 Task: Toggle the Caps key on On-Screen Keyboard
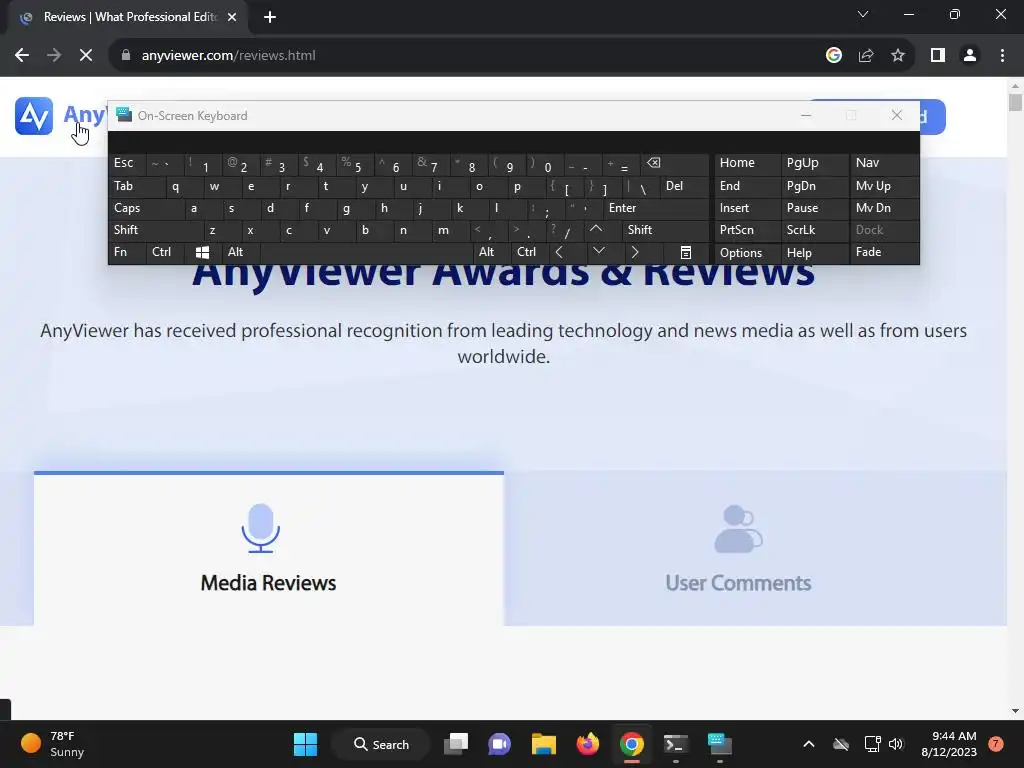pyautogui.click(x=146, y=208)
